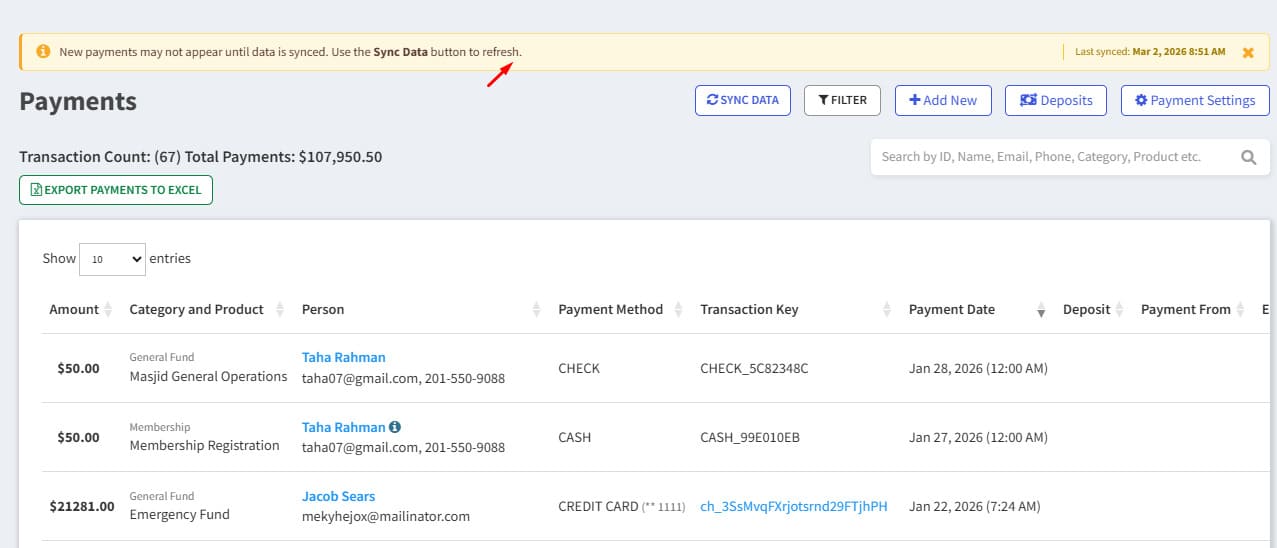
Task: Sort by the Payment Method column
Action: 619,310
